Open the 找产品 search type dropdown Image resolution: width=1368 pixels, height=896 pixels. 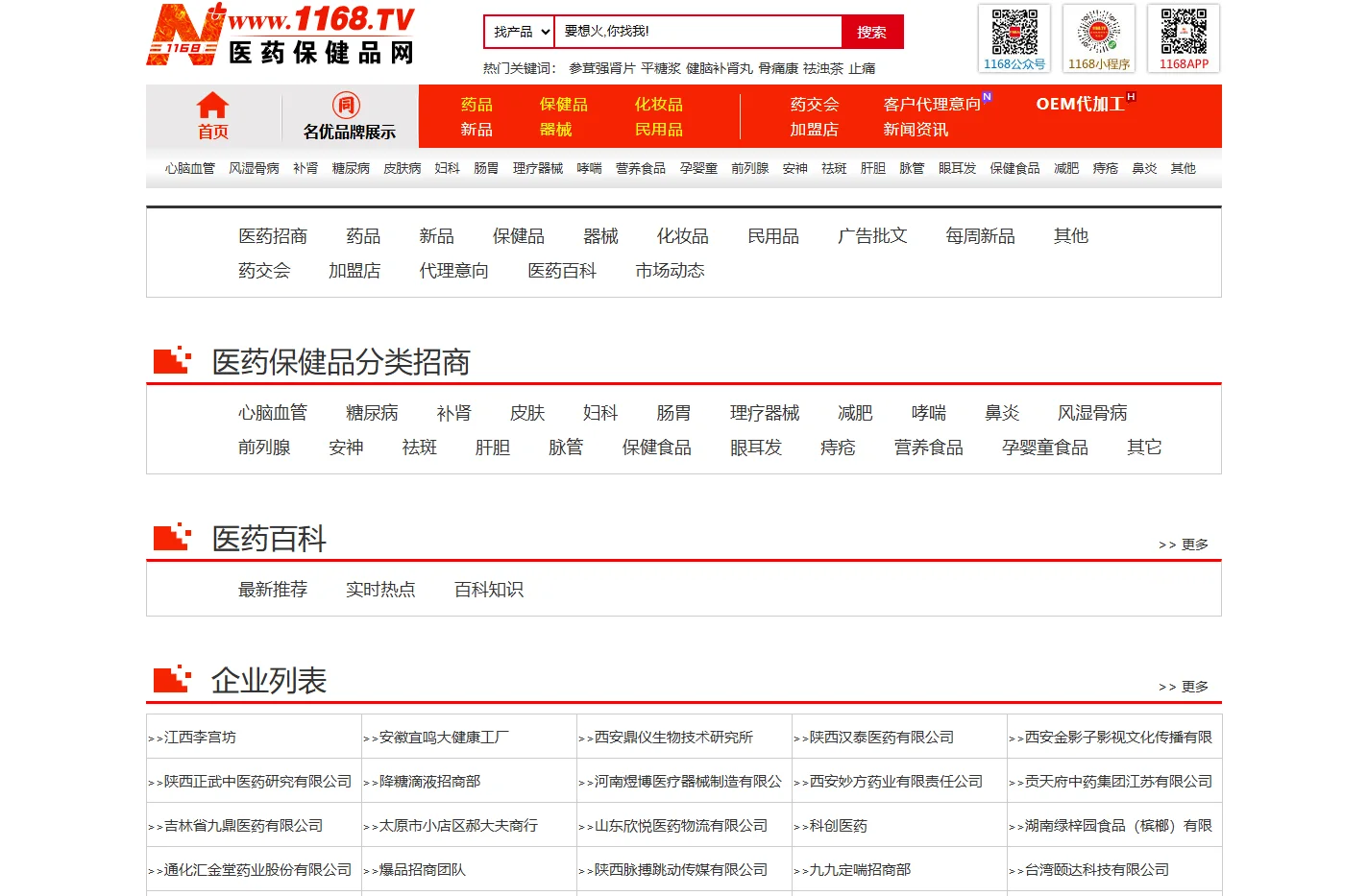[x=519, y=32]
